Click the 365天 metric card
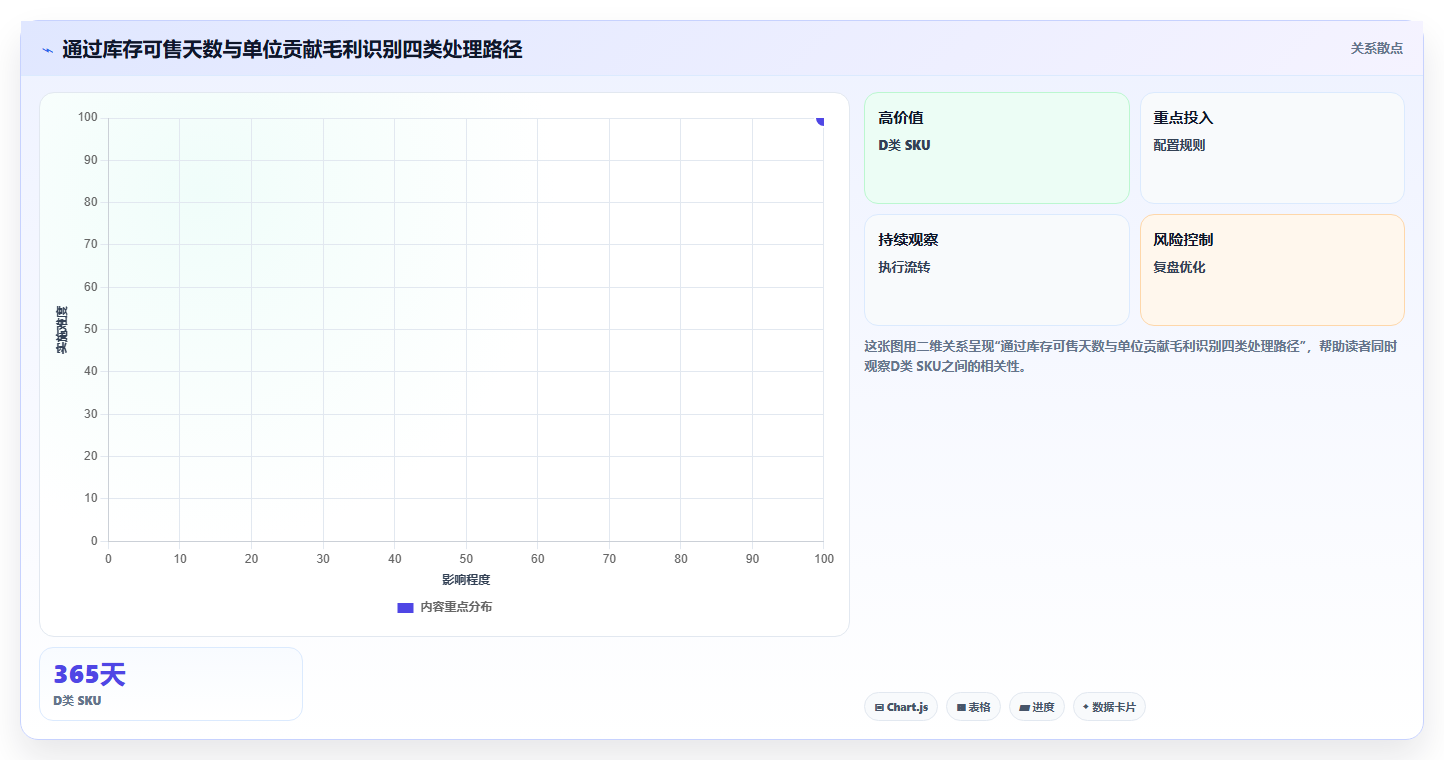 click(171, 684)
